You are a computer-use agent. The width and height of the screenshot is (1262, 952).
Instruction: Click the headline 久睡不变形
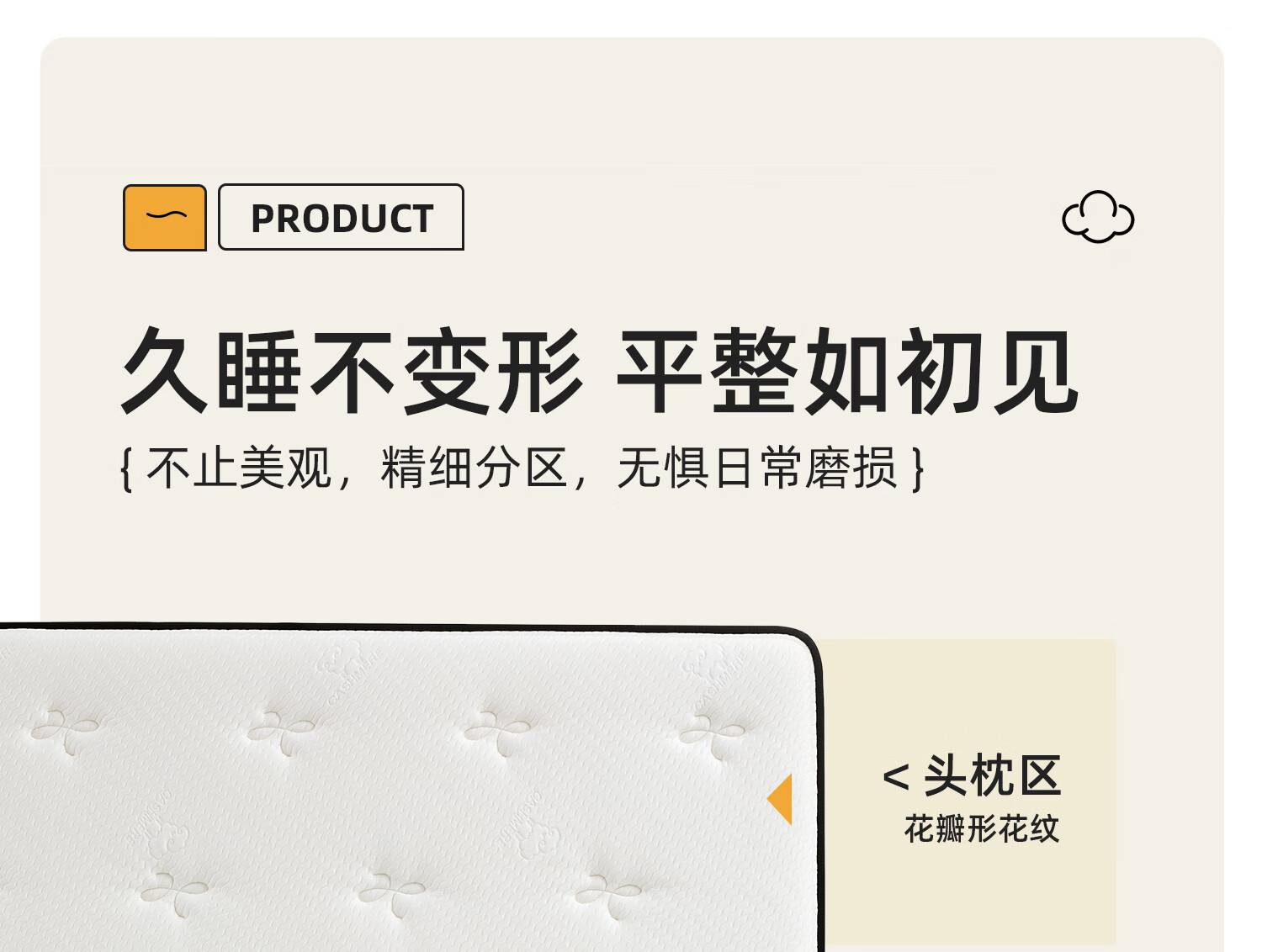[353, 372]
